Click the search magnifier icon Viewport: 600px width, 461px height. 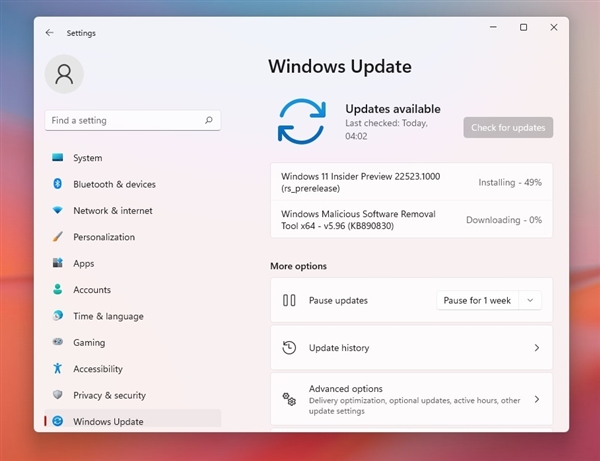(x=209, y=120)
